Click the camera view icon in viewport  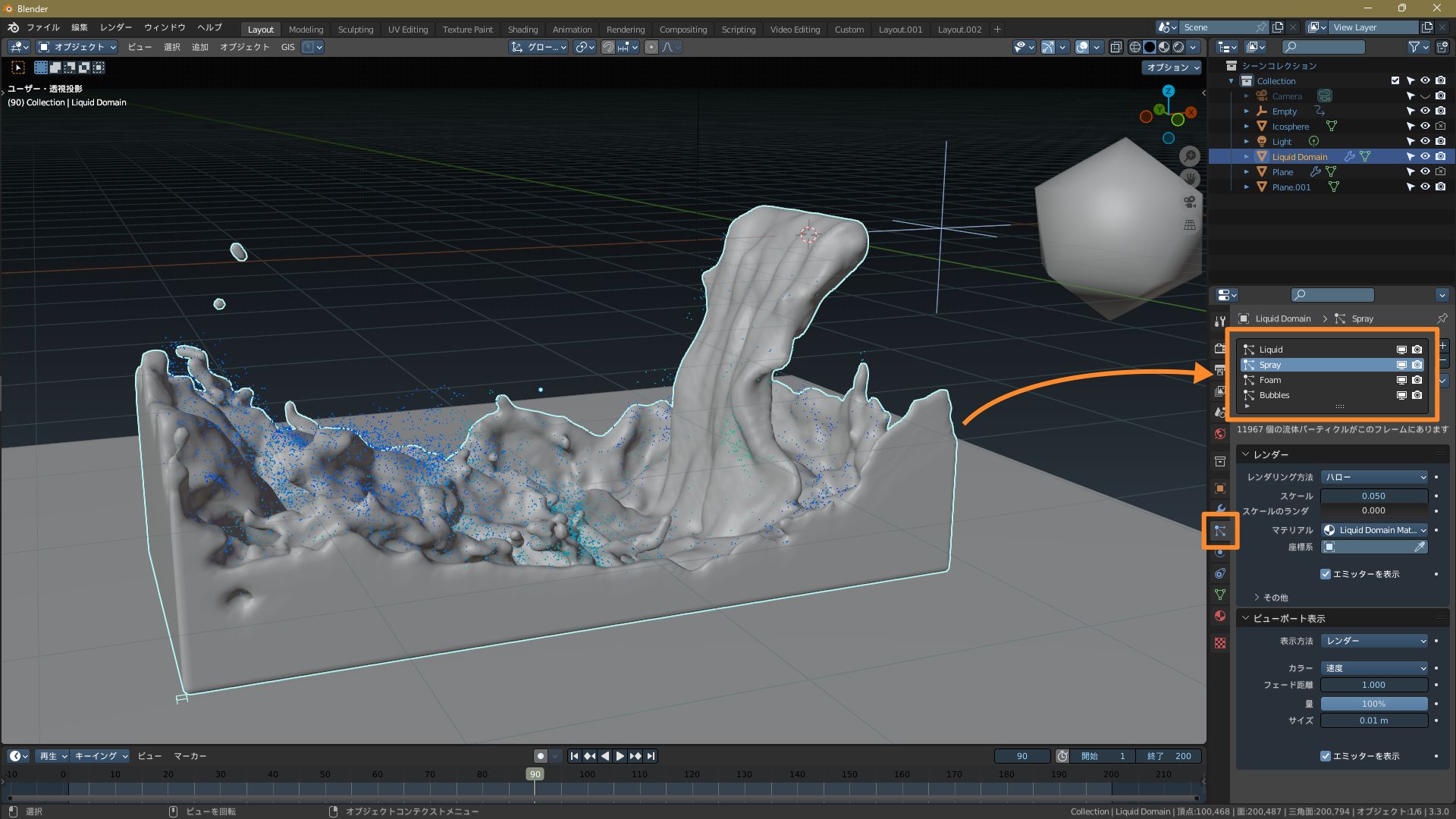(x=1189, y=202)
